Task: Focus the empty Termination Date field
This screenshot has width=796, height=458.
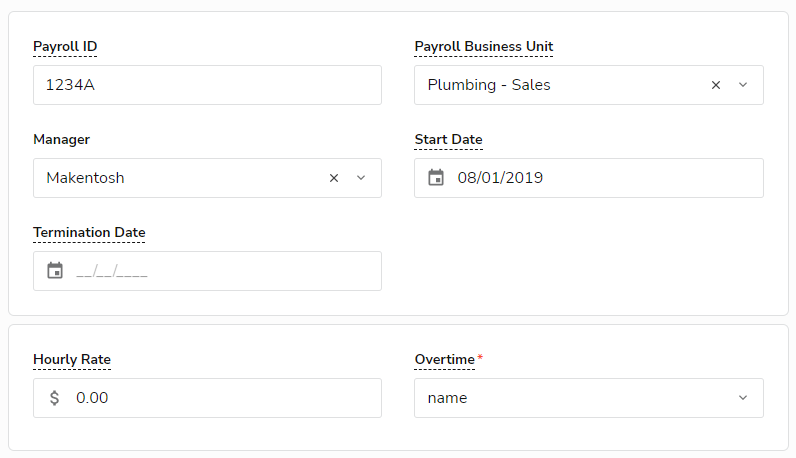Action: (220, 271)
